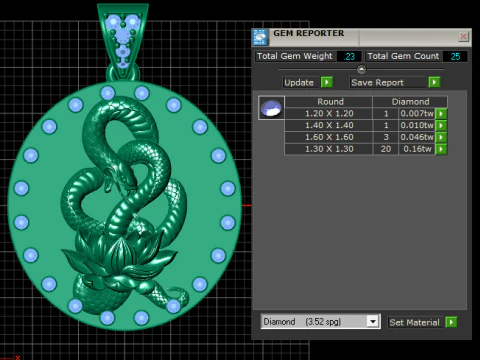Click the Total Gem Count value 25

[455, 56]
